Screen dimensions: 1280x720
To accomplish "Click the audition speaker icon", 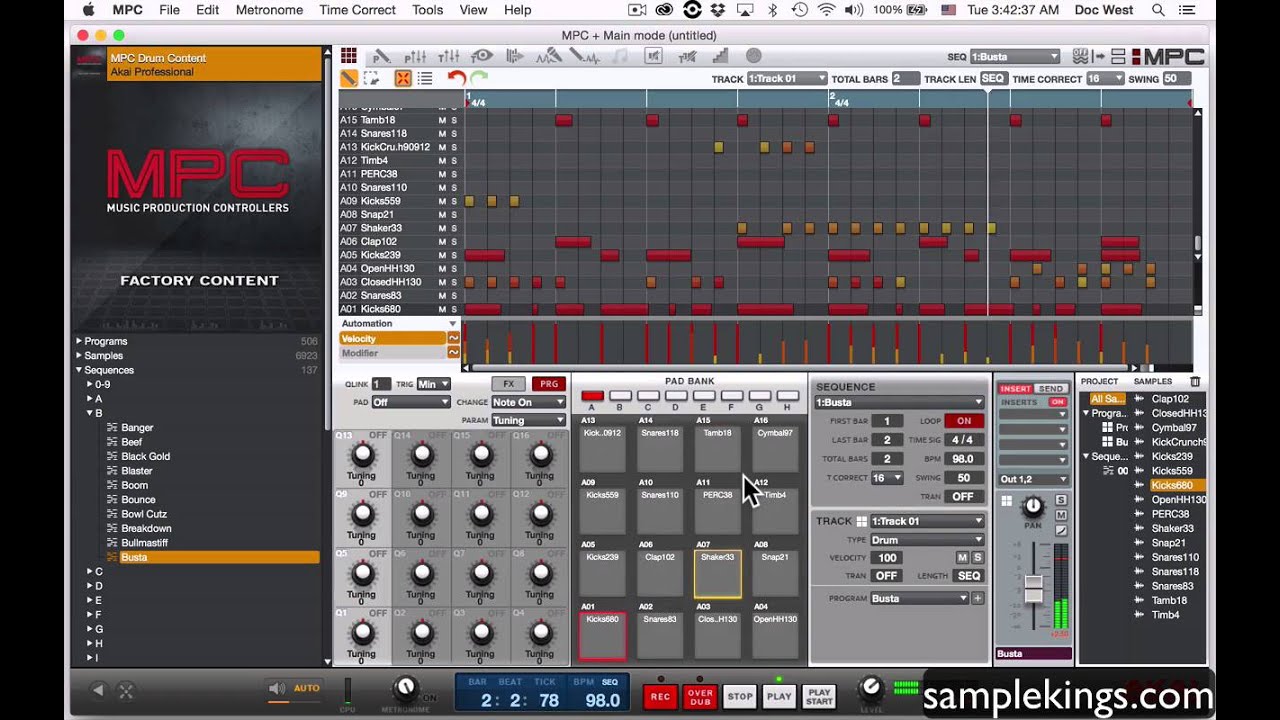I will tap(277, 688).
